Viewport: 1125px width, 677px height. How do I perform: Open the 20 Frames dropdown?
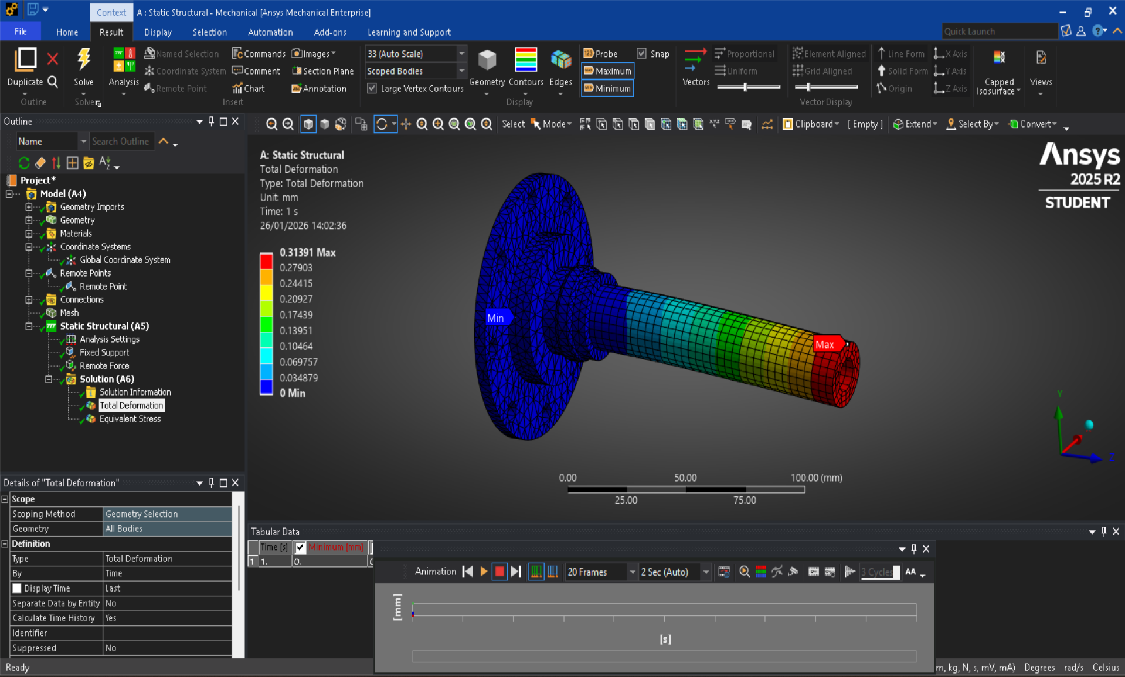click(x=632, y=572)
